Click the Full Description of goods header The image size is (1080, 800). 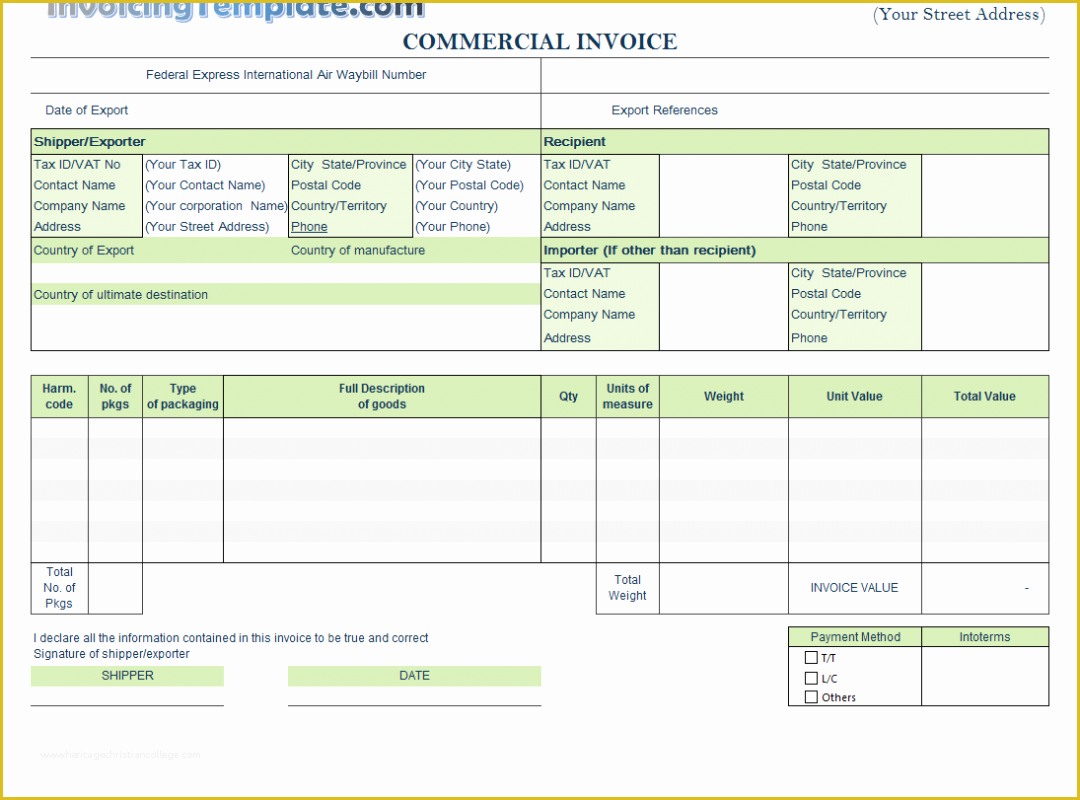pos(382,396)
